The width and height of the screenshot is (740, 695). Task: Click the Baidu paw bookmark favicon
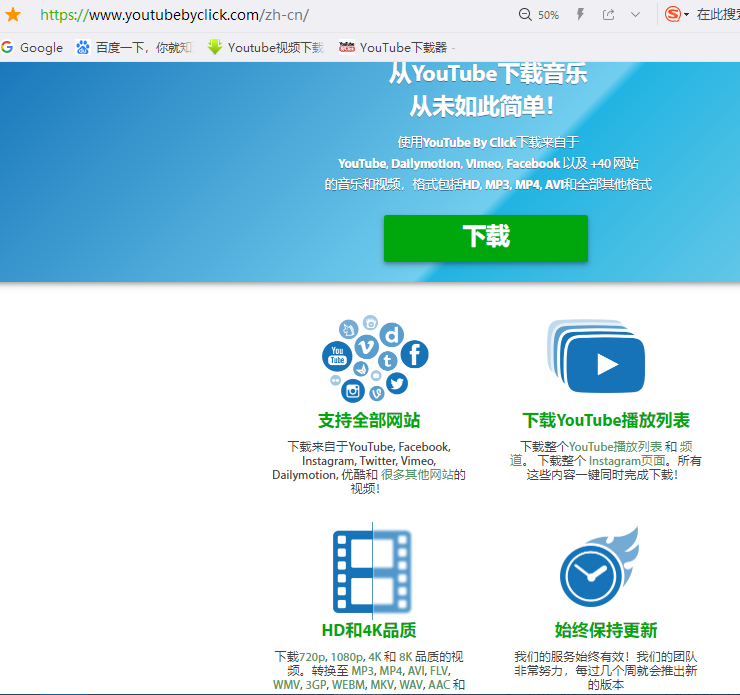[83, 47]
